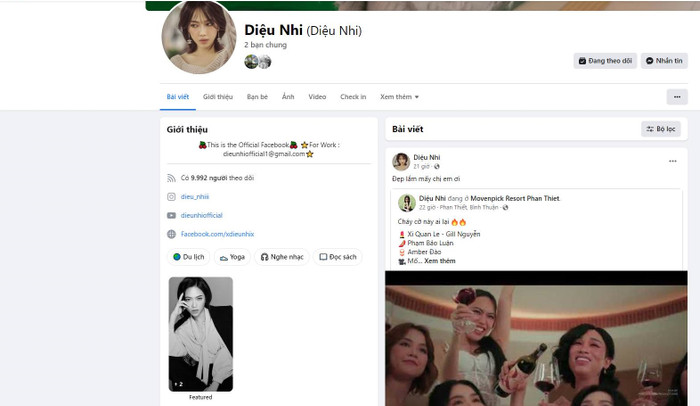Click the first mutual friend avatar
This screenshot has width=700, height=406.
251,62
